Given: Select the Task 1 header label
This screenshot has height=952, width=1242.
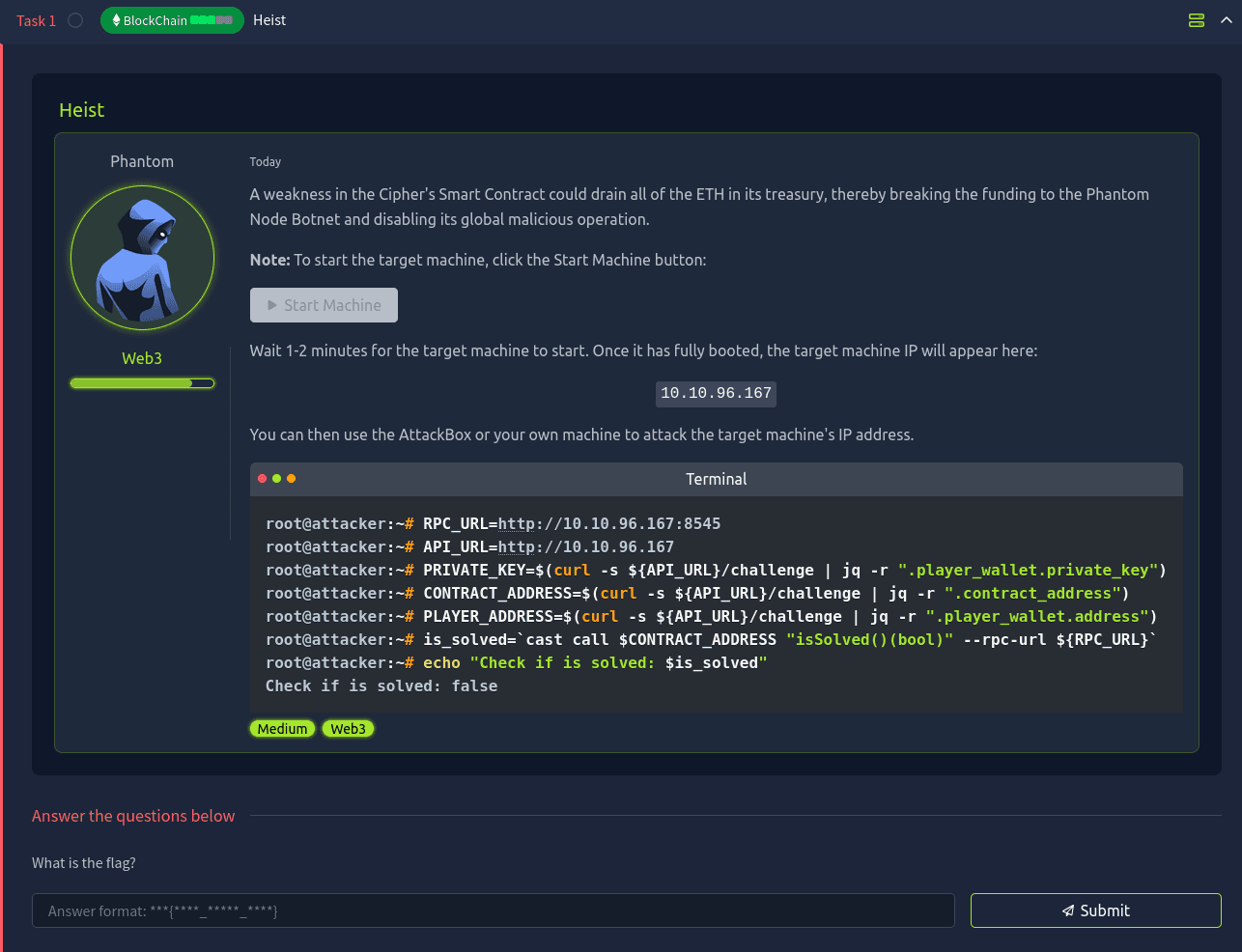Looking at the screenshot, I should pyautogui.click(x=36, y=20).
